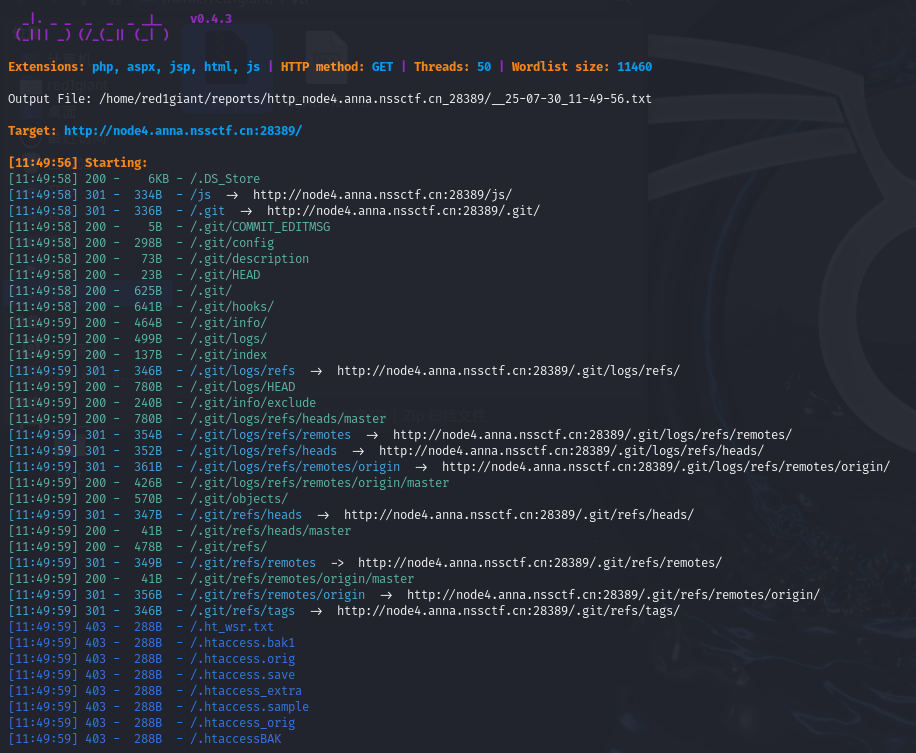
Task: Click the 5B size of COMMIT_EDITMSG
Action: (155, 227)
